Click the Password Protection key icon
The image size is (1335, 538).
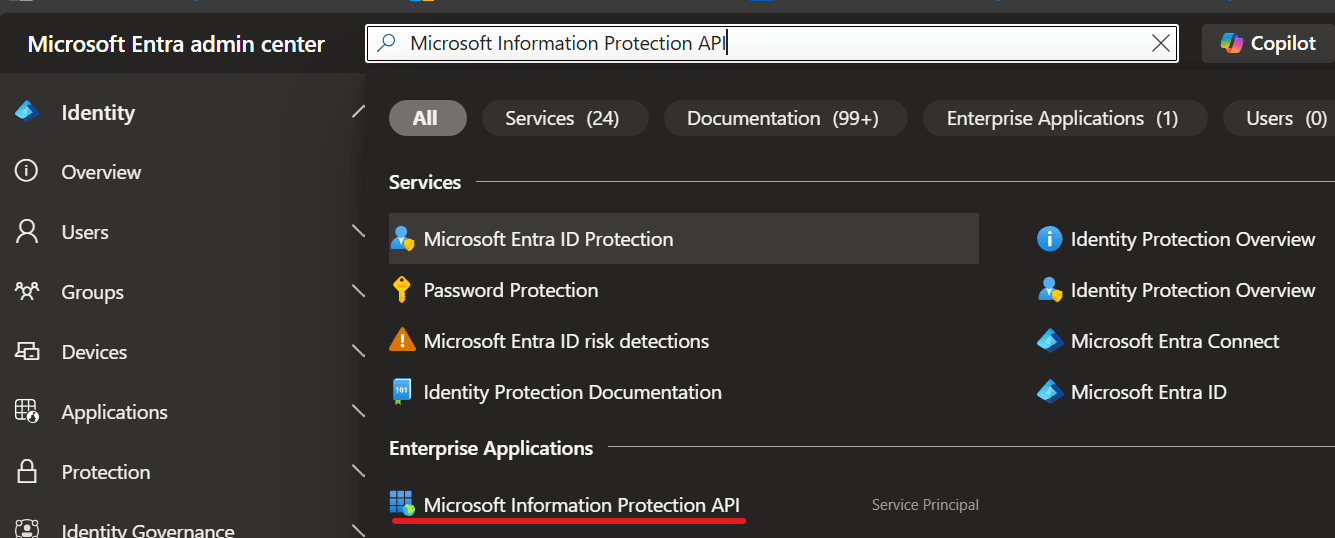point(402,290)
